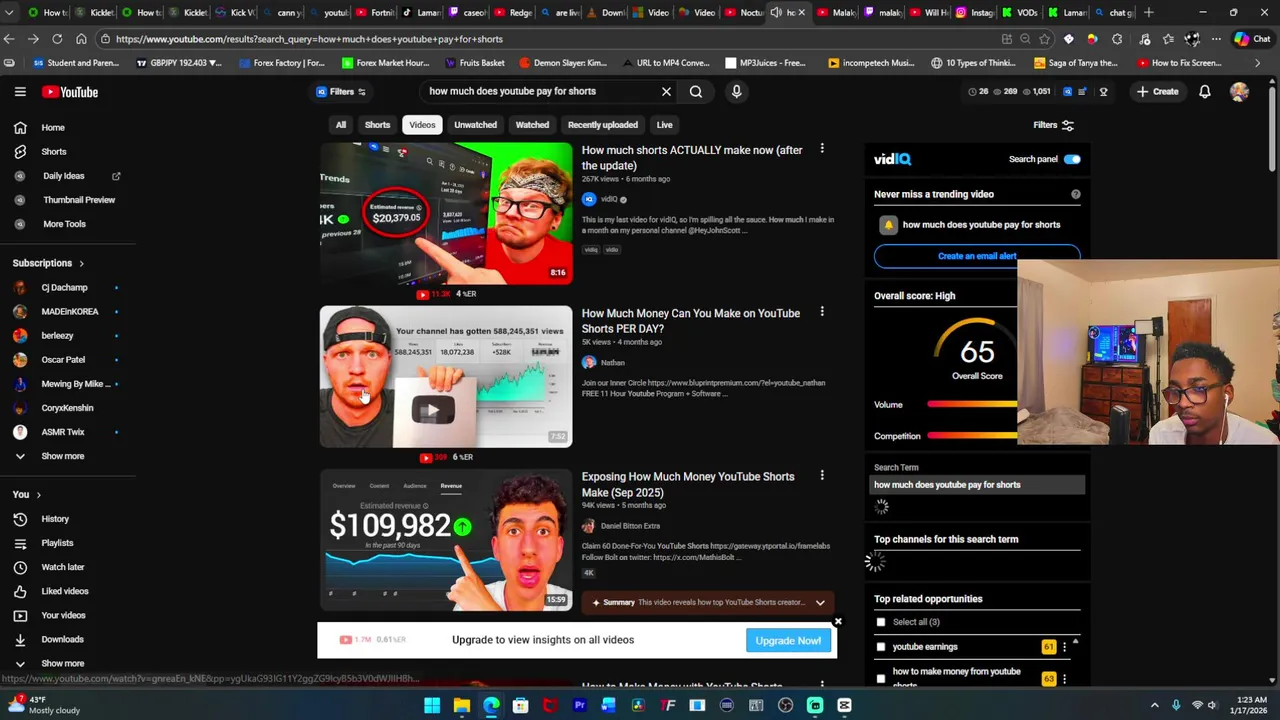Toggle the vidIQ Search panel switch

(x=1072, y=159)
